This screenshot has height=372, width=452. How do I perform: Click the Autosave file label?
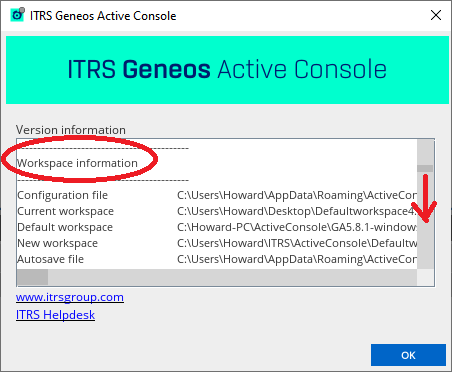50,259
